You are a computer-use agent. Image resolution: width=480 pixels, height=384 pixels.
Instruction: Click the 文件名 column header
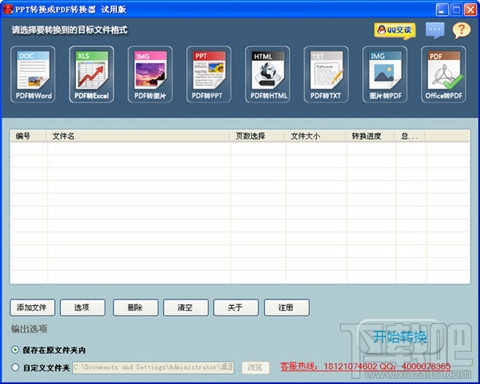(x=138, y=136)
